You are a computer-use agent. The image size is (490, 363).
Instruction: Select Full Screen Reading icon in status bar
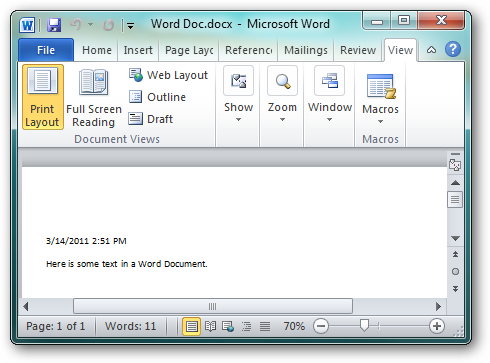(x=210, y=326)
